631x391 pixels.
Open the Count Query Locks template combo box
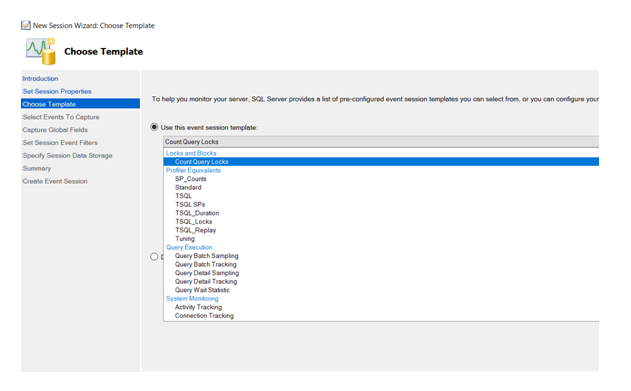pos(381,142)
